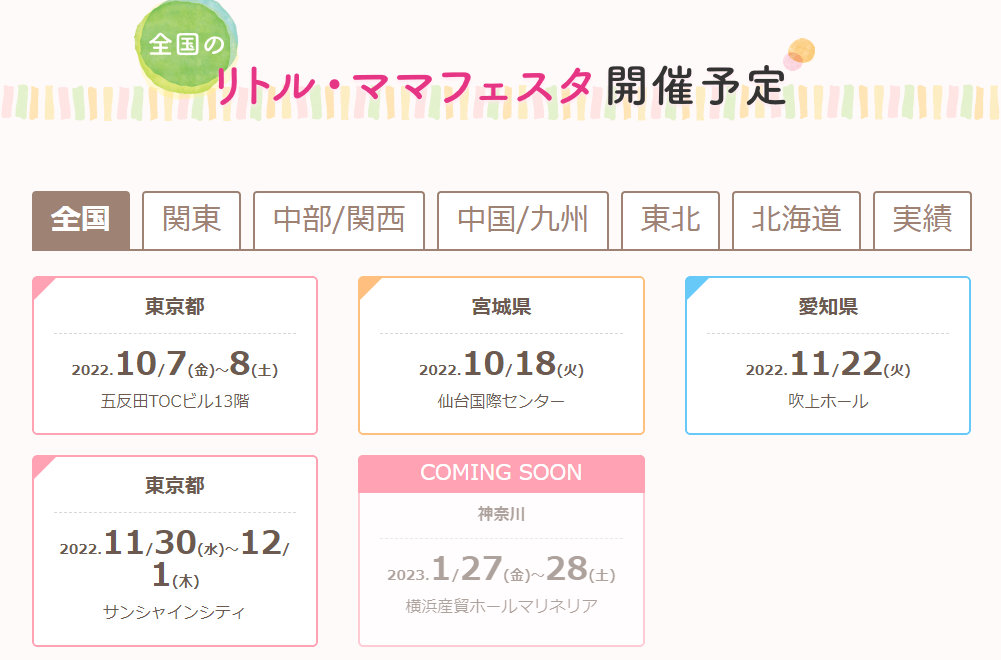Open the 宮城県 仙台国際センター event card

[x=501, y=356]
